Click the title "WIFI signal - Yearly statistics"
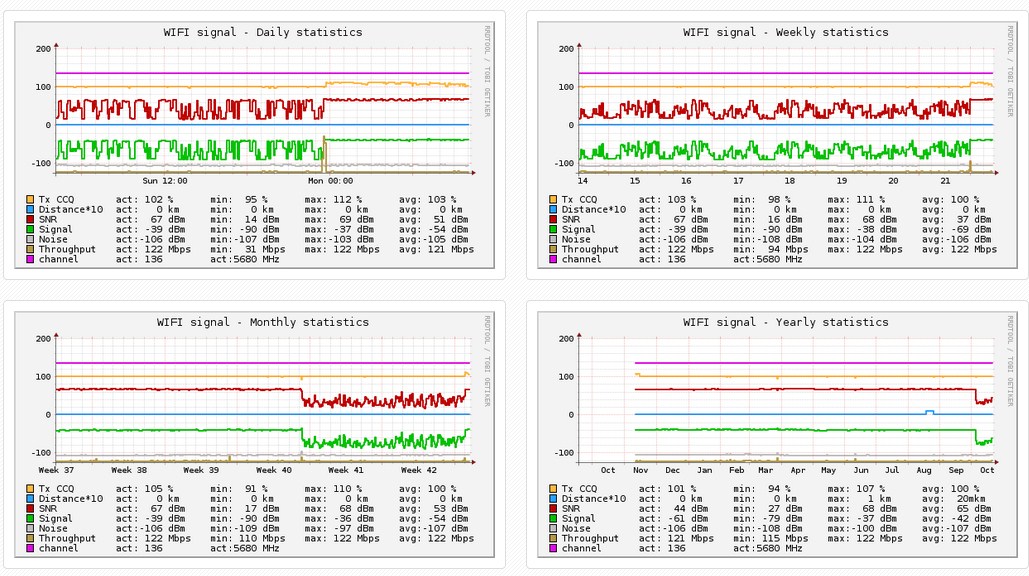Image resolution: width=1029 pixels, height=576 pixels. click(x=786, y=322)
